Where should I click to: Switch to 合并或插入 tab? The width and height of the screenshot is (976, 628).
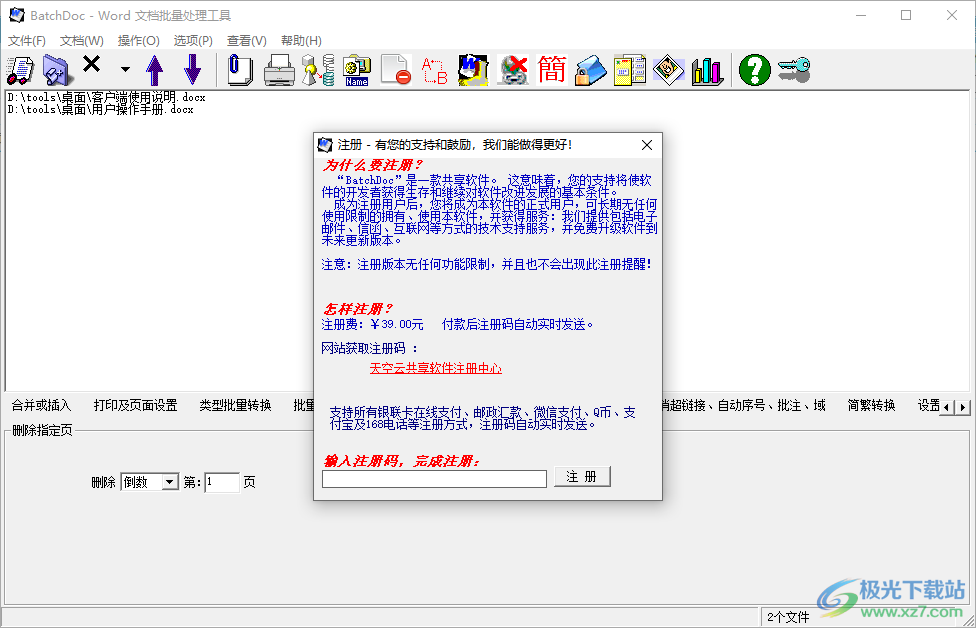[41, 406]
